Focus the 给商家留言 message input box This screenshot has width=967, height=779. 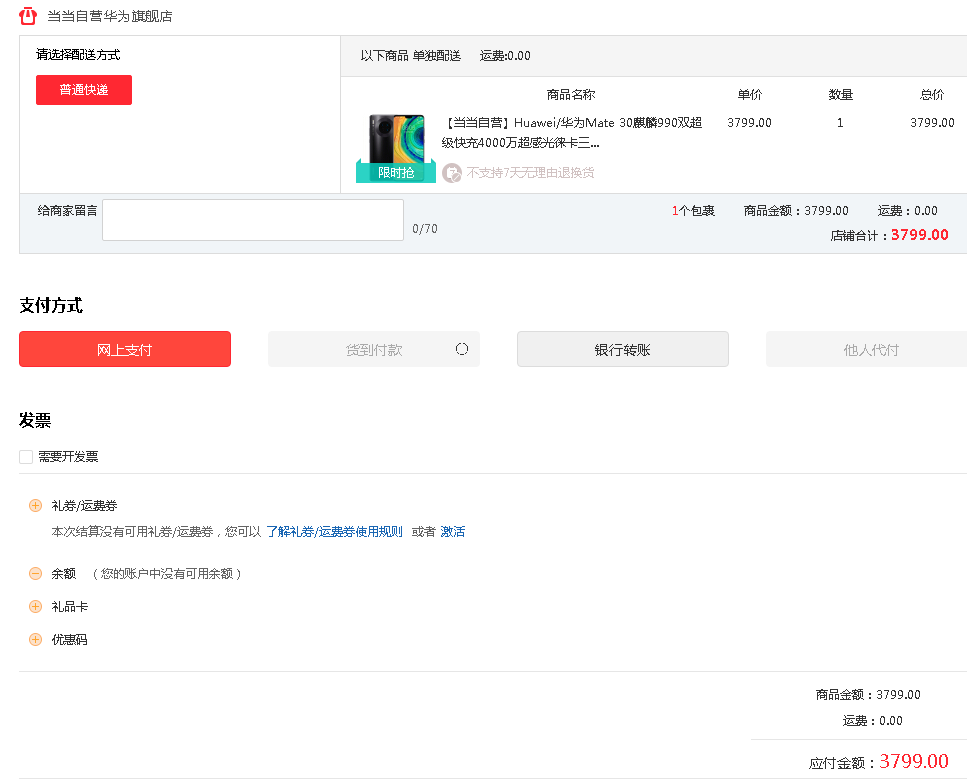tap(253, 220)
